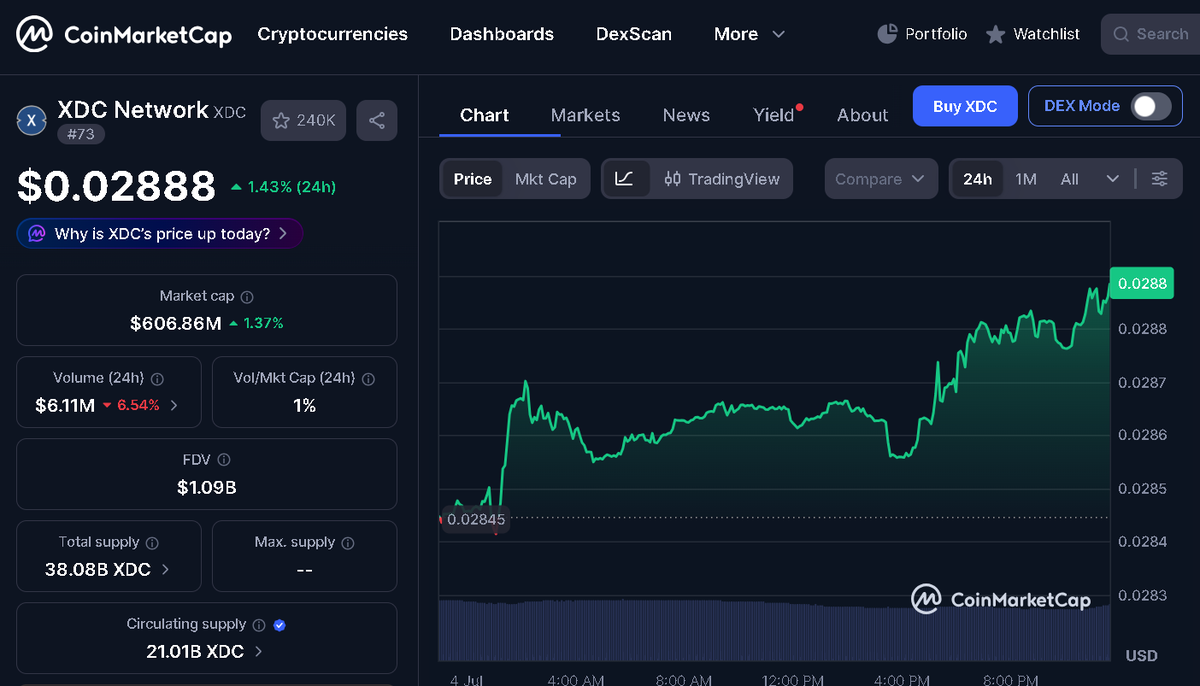Click the 0.02845 opening price label
This screenshot has width=1200, height=686.
[x=476, y=519]
